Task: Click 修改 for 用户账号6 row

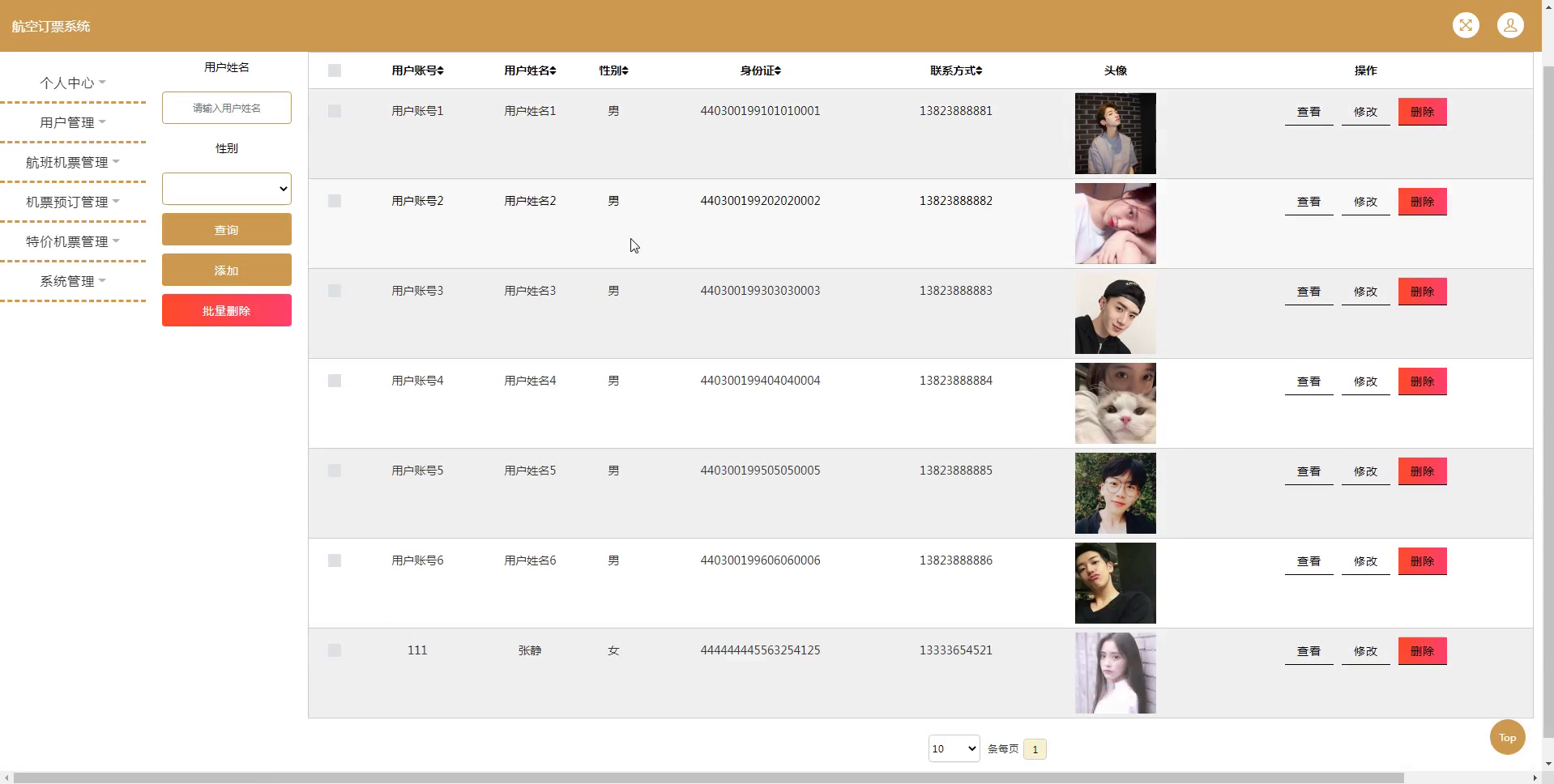Action: (1366, 561)
